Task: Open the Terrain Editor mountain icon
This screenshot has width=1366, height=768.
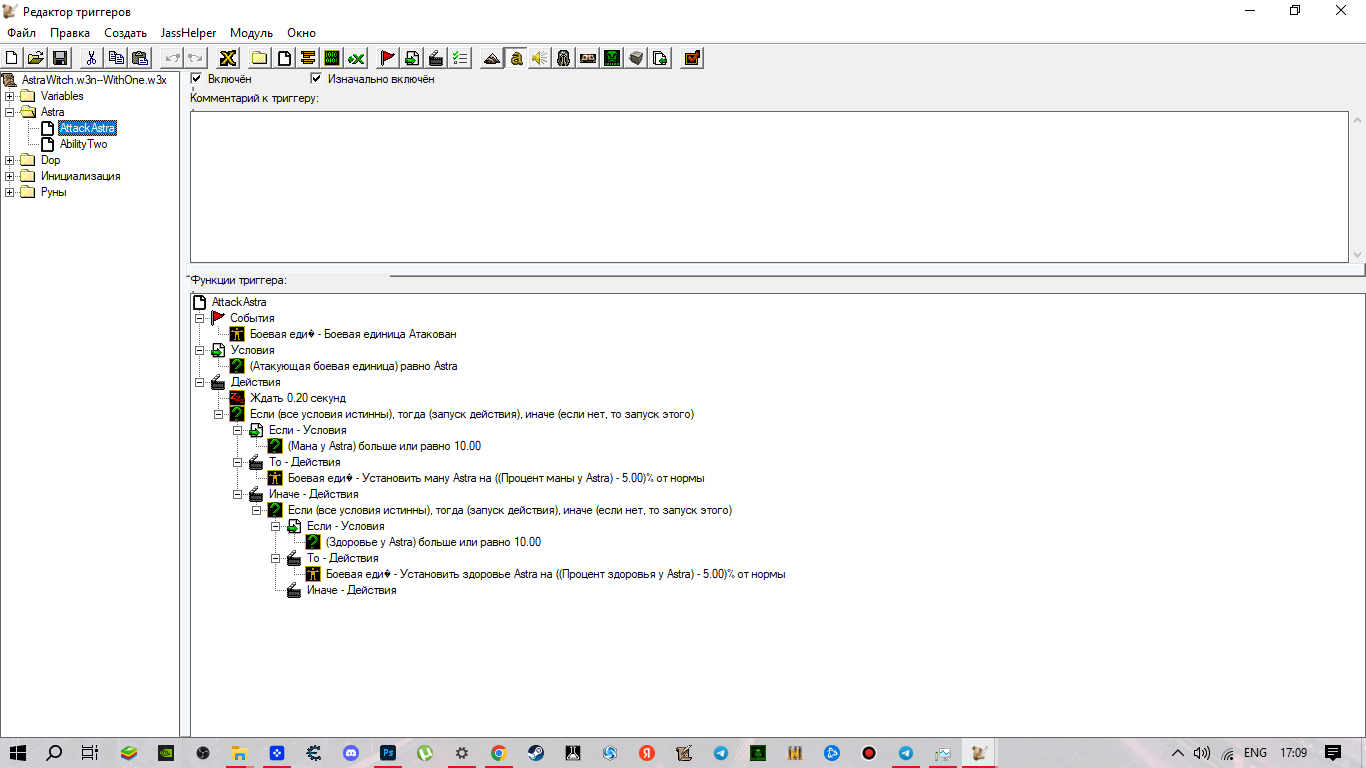Action: click(492, 58)
